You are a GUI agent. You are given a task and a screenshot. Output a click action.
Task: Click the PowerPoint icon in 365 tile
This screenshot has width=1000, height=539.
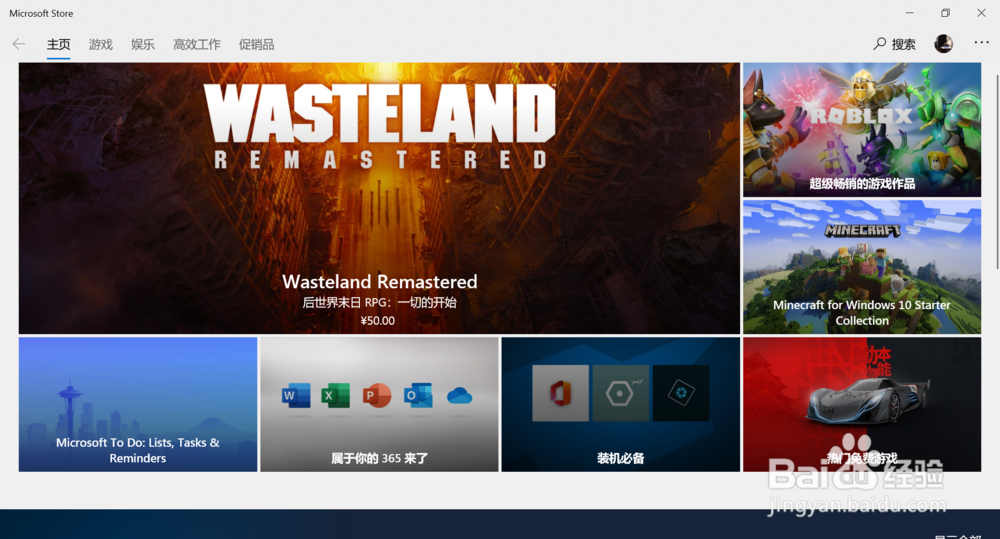[376, 395]
